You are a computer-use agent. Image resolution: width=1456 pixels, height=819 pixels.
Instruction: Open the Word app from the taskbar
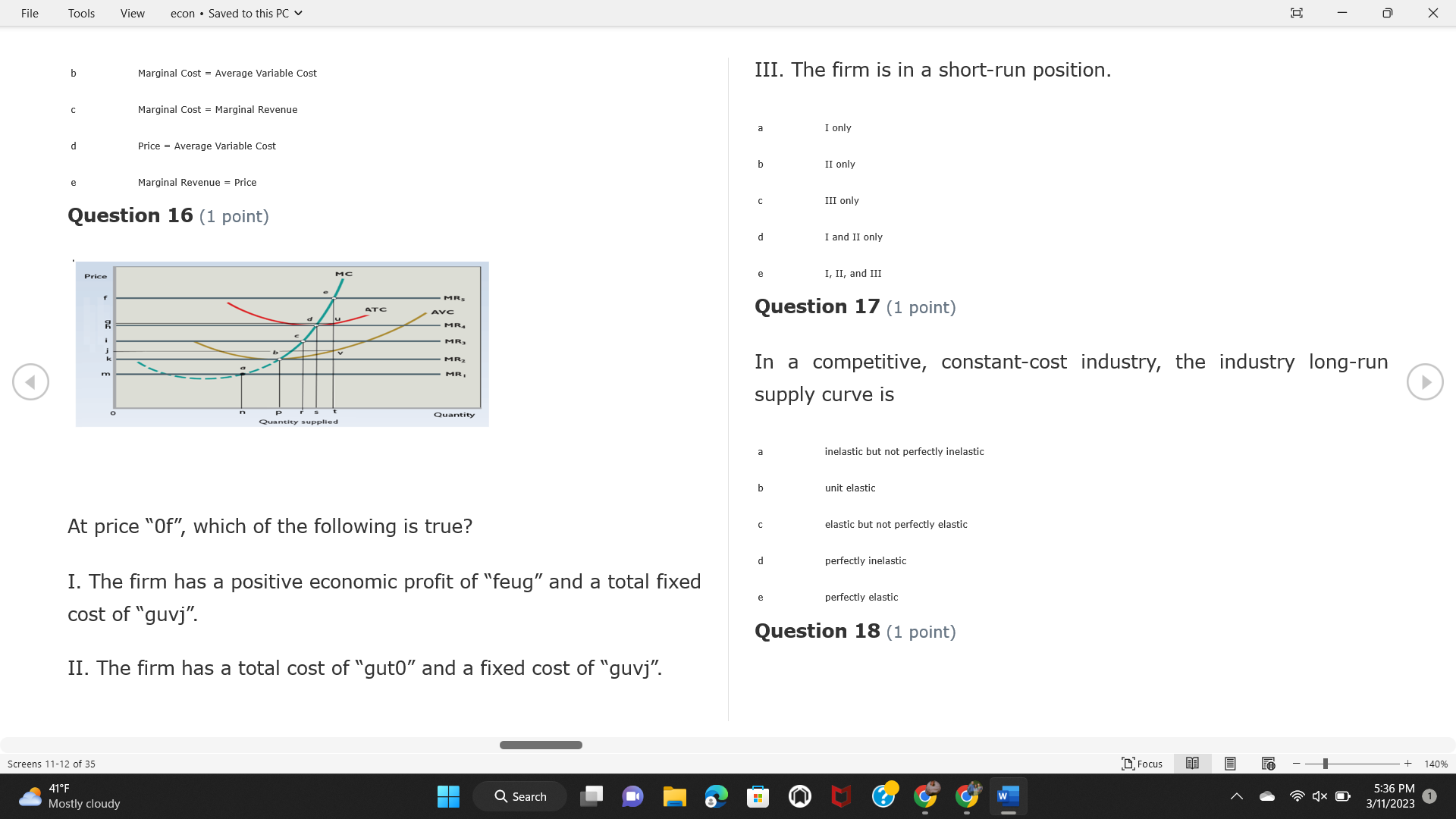click(x=1008, y=796)
